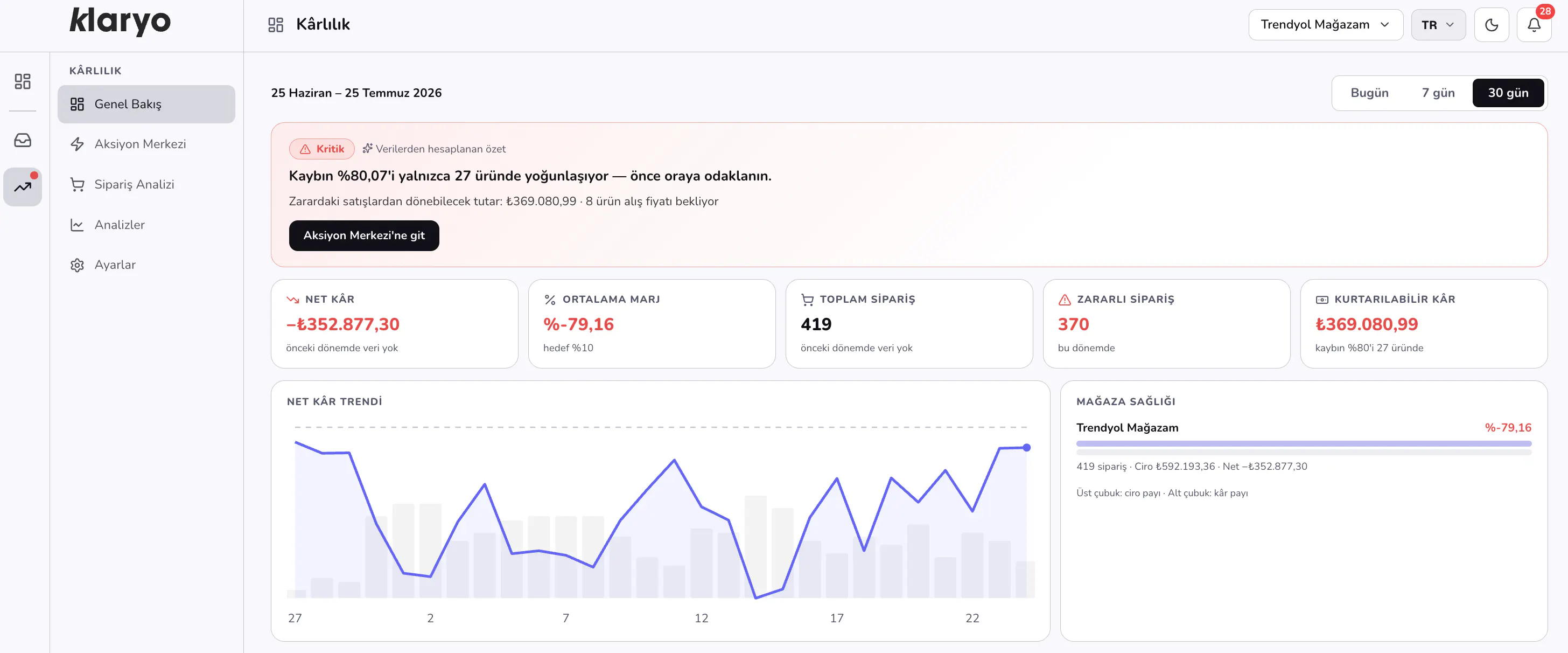This screenshot has height=653, width=1568.
Task: Open Ayarlar in sidebar
Action: [x=146, y=265]
